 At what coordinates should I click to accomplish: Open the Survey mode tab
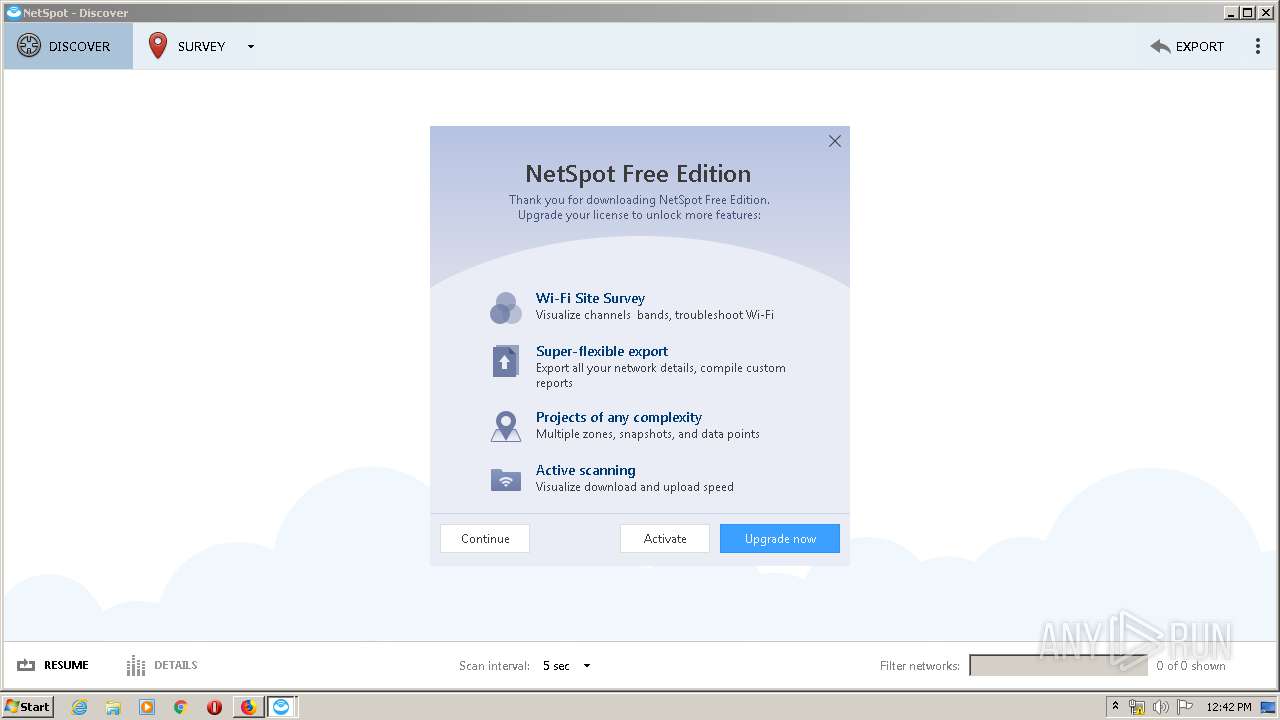point(187,46)
